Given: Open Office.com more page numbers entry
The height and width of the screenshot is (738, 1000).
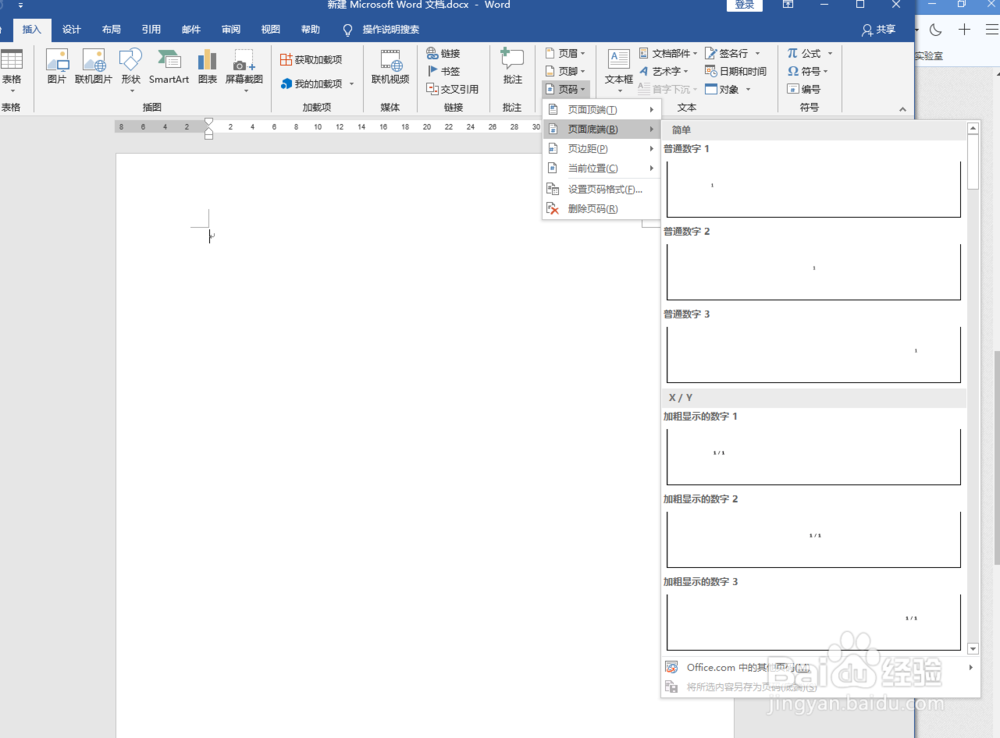Looking at the screenshot, I should click(820, 667).
